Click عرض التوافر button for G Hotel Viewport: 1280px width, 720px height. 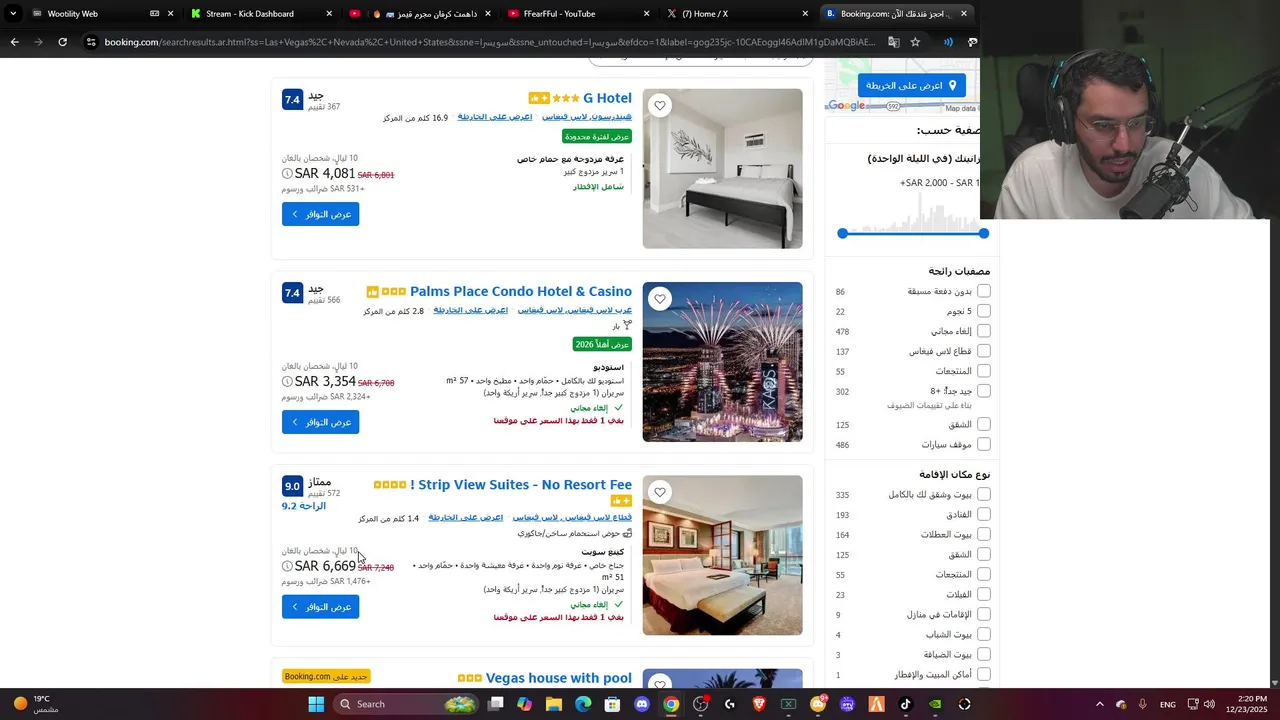click(x=320, y=214)
